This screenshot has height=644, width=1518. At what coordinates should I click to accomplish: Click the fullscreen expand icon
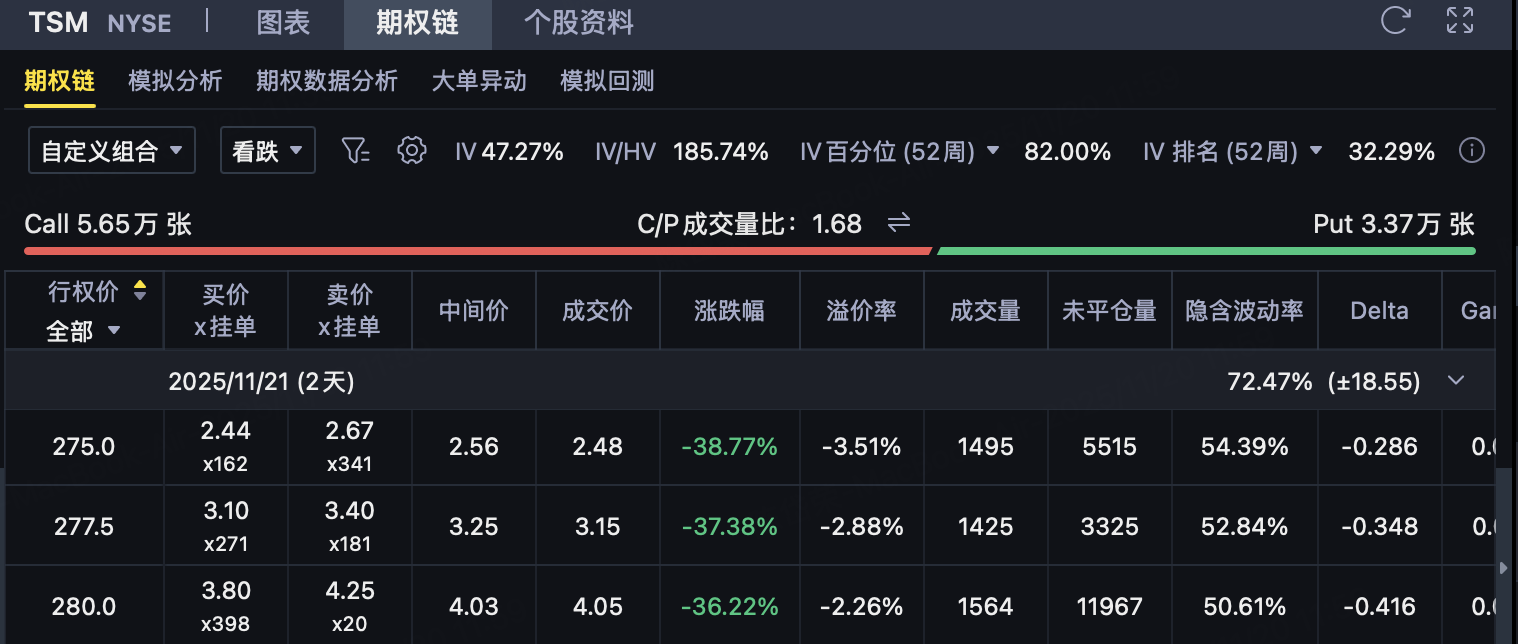coord(1460,21)
